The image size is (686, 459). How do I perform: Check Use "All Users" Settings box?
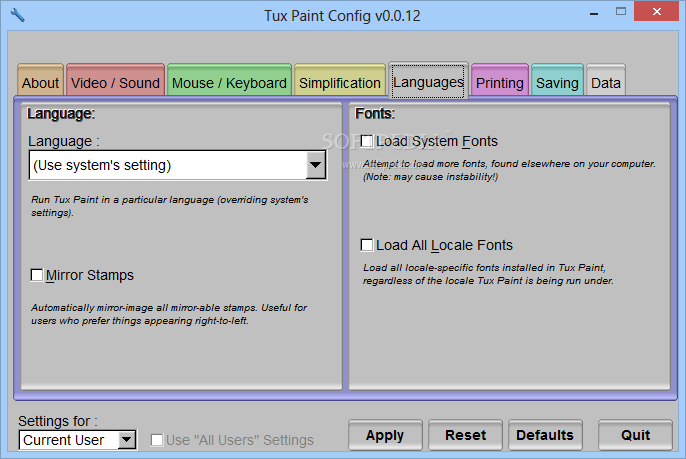pos(157,440)
